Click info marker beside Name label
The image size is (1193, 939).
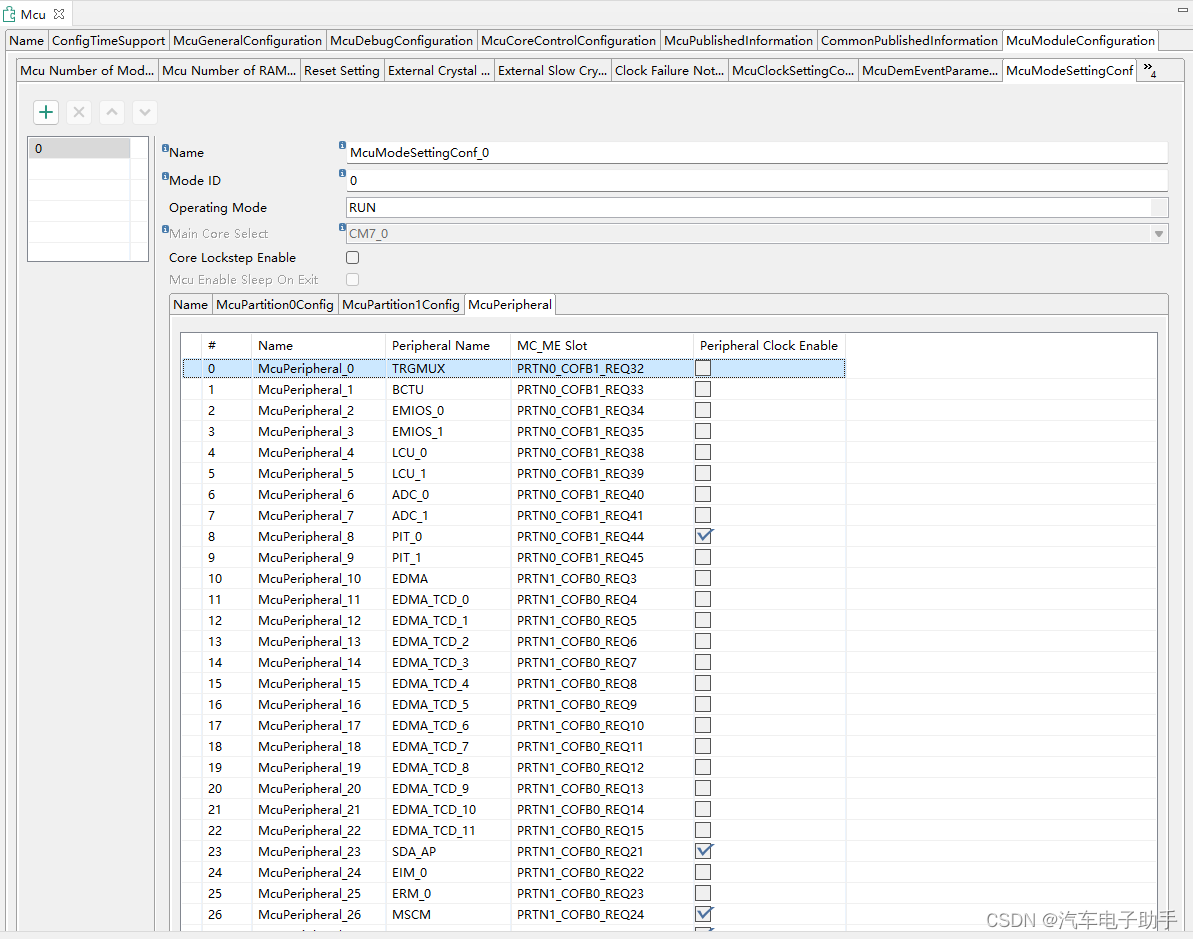(165, 148)
